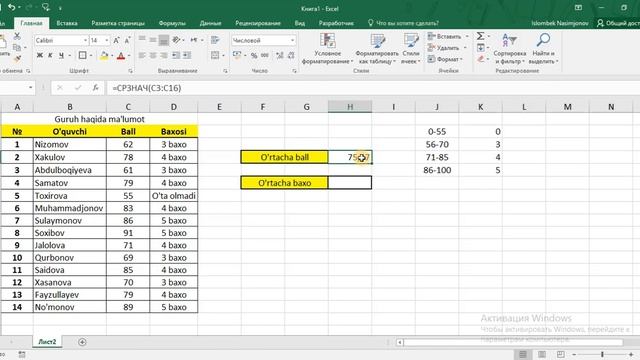Screen dimensions: 640x360
Task: Click the cell borders icon
Action: pos(82,56)
